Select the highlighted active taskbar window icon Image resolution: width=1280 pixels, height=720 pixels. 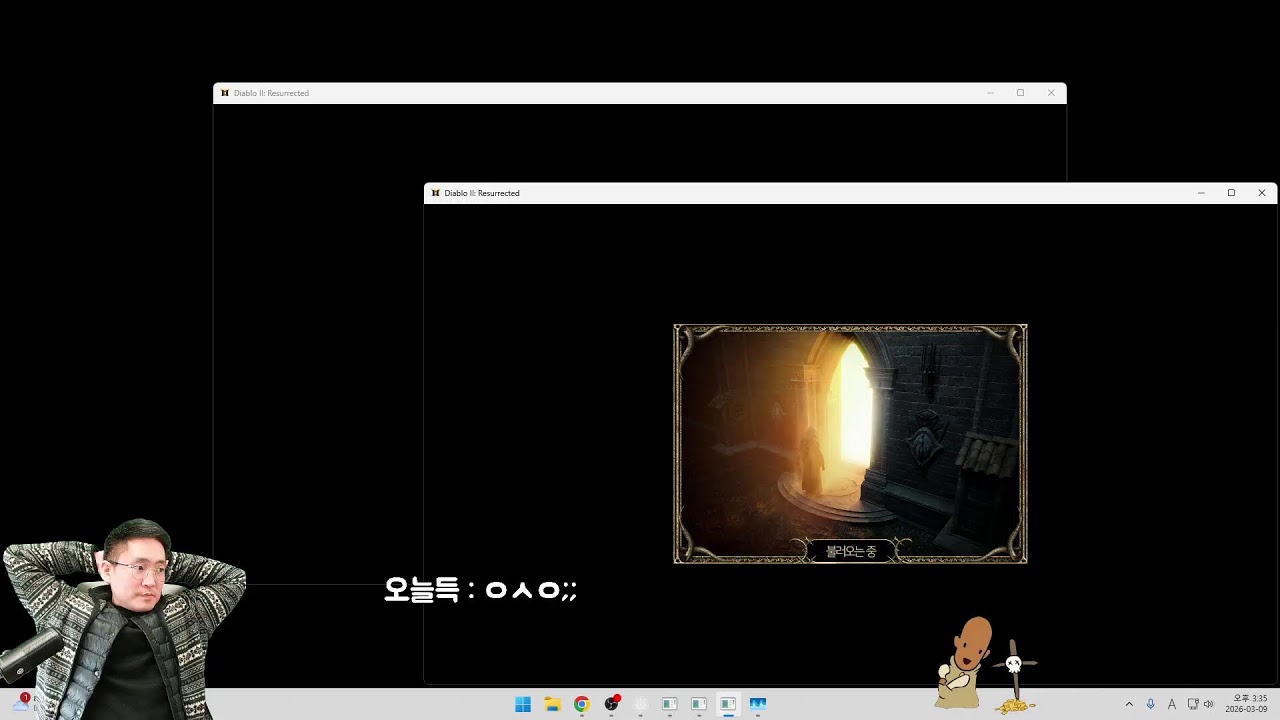pos(728,704)
